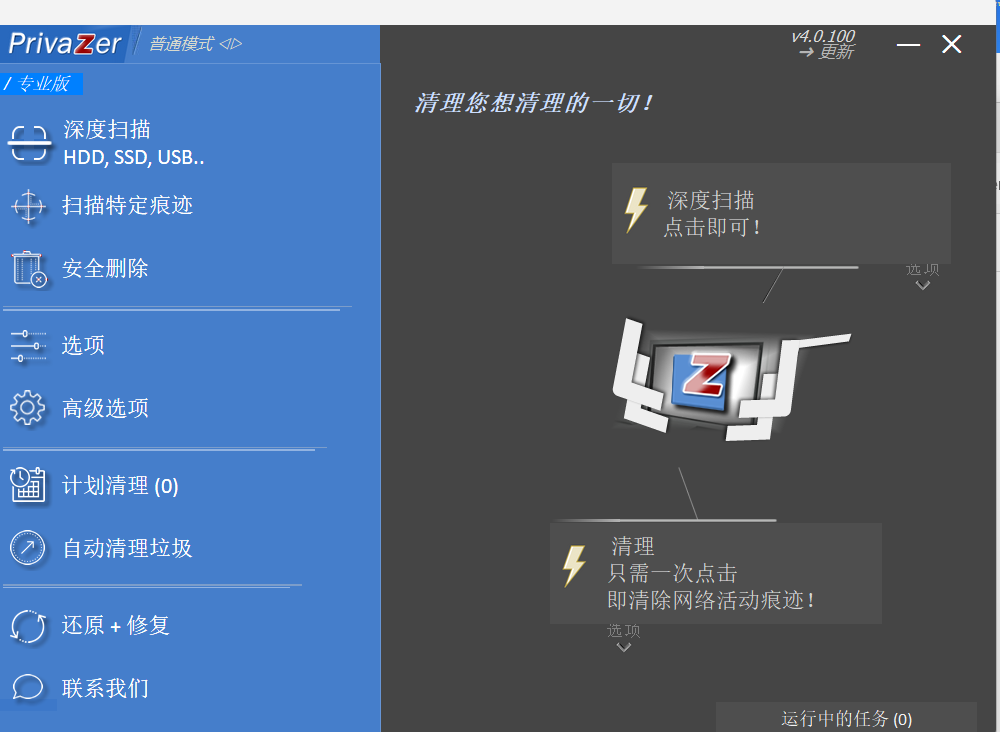Click the 清理 只需一次点击 card
The width and height of the screenshot is (1000, 732).
click(716, 573)
